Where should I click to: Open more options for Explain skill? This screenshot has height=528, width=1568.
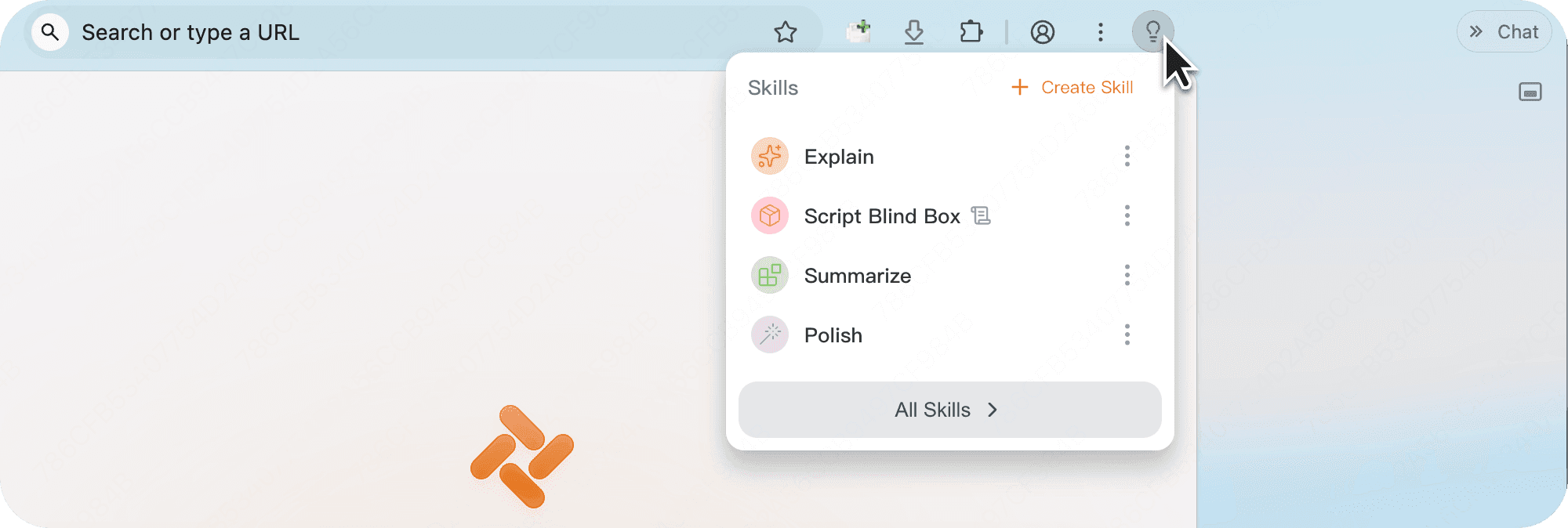[1127, 157]
